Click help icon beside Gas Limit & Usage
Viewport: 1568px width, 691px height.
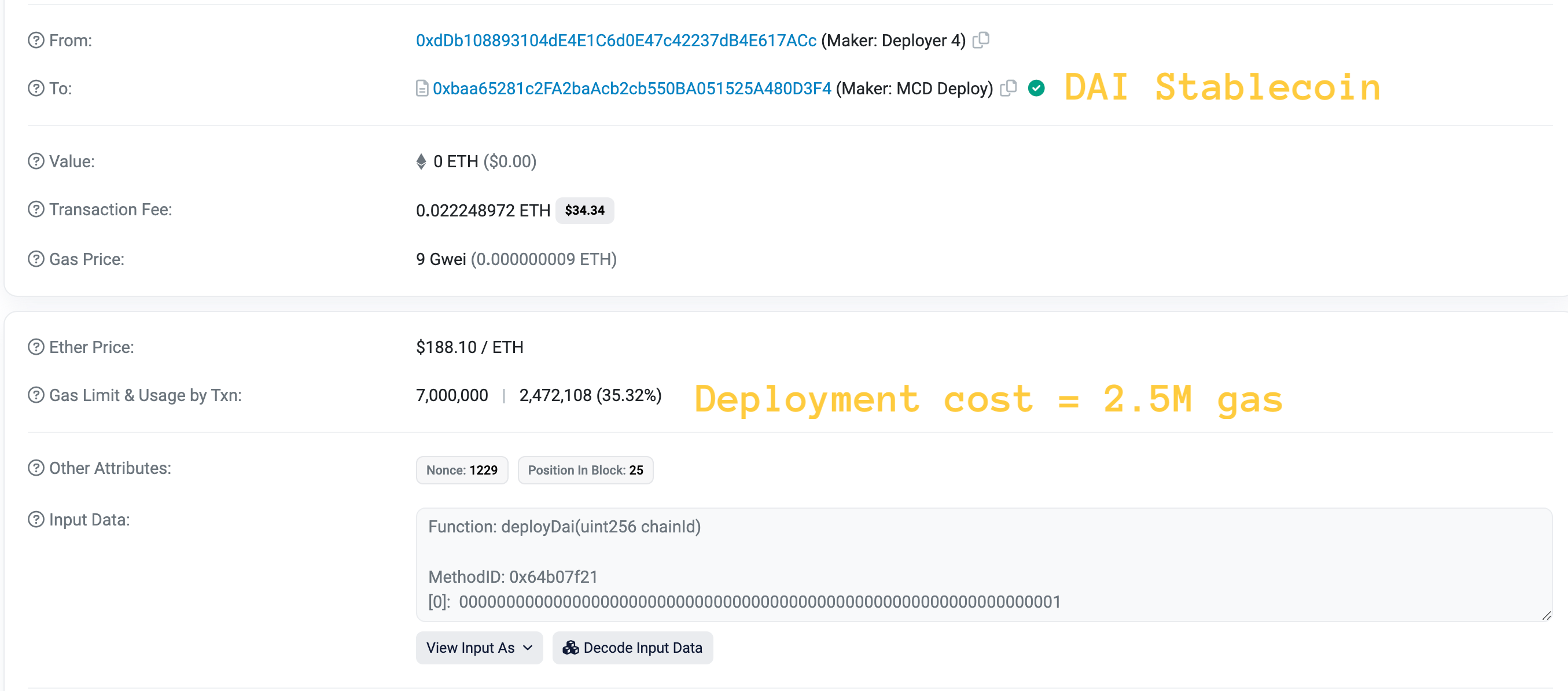click(x=36, y=395)
